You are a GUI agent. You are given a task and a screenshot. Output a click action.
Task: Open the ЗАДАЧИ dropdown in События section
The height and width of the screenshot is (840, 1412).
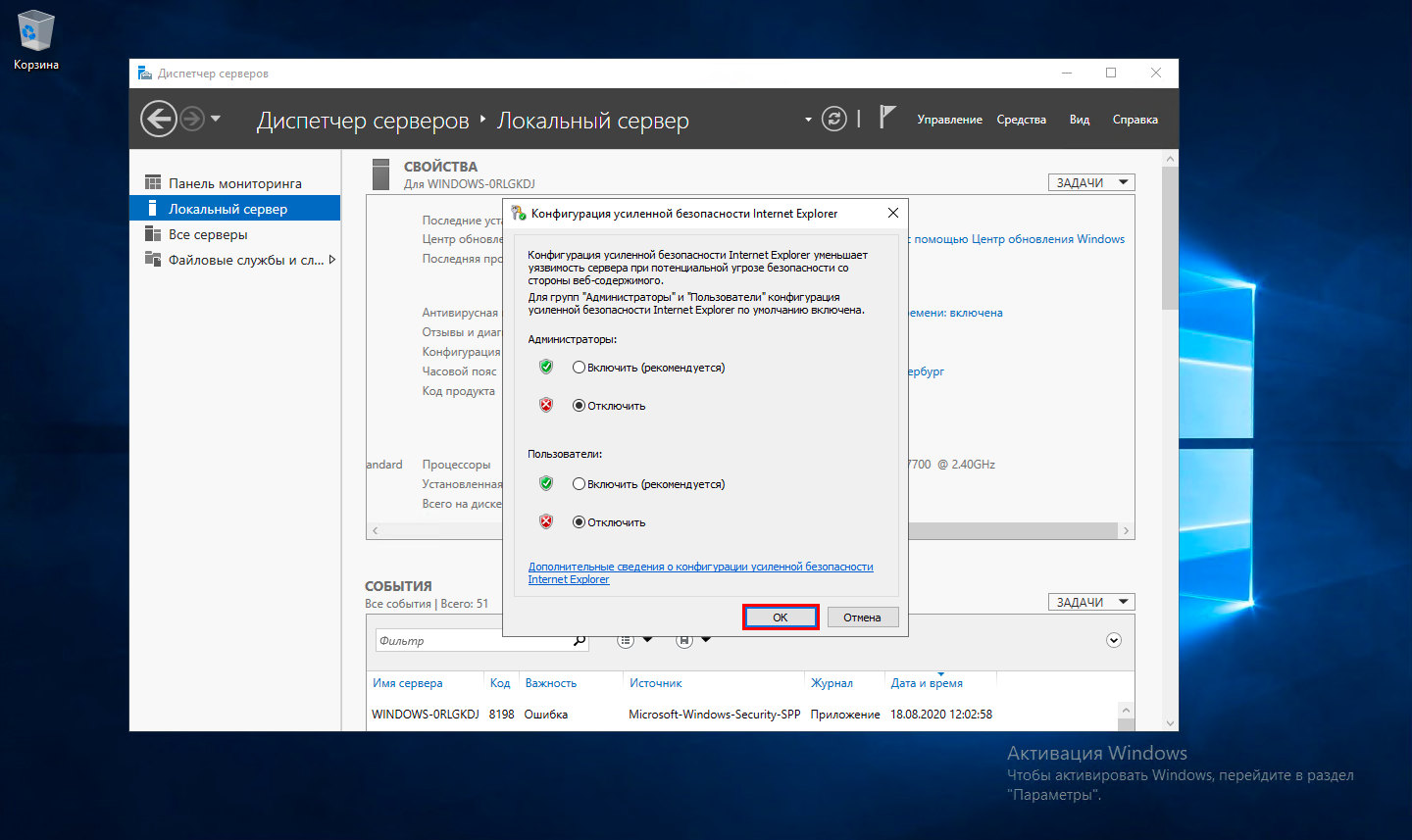coord(1091,602)
